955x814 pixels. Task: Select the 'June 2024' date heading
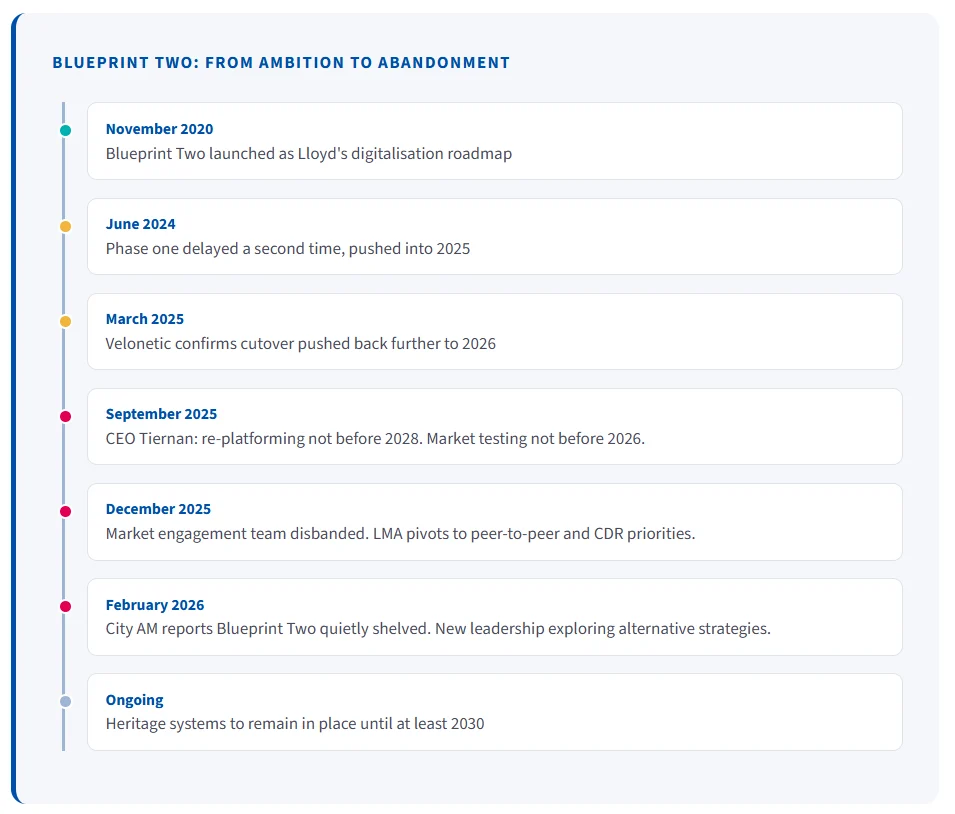click(x=141, y=224)
